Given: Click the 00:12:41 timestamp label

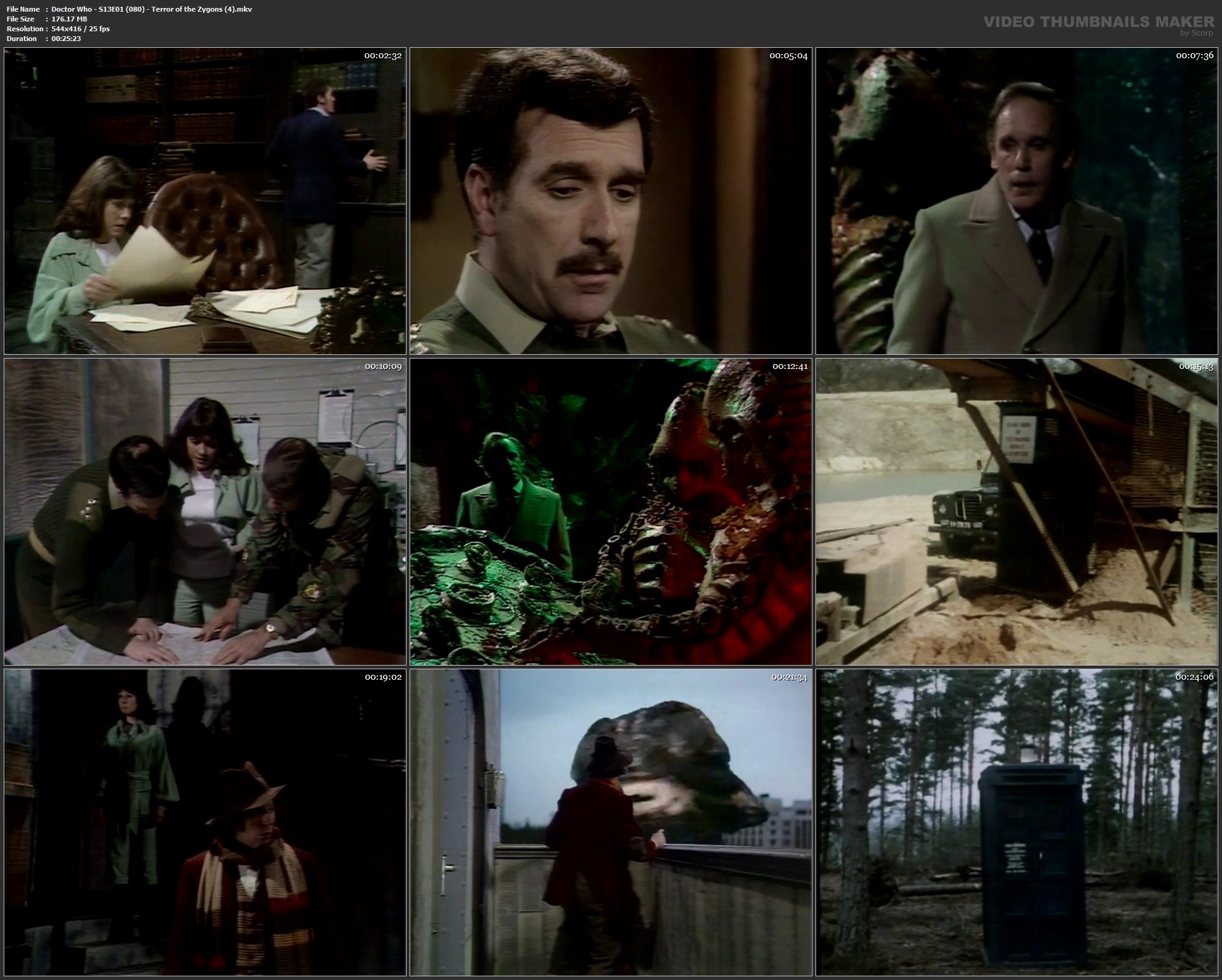Looking at the screenshot, I should [790, 367].
